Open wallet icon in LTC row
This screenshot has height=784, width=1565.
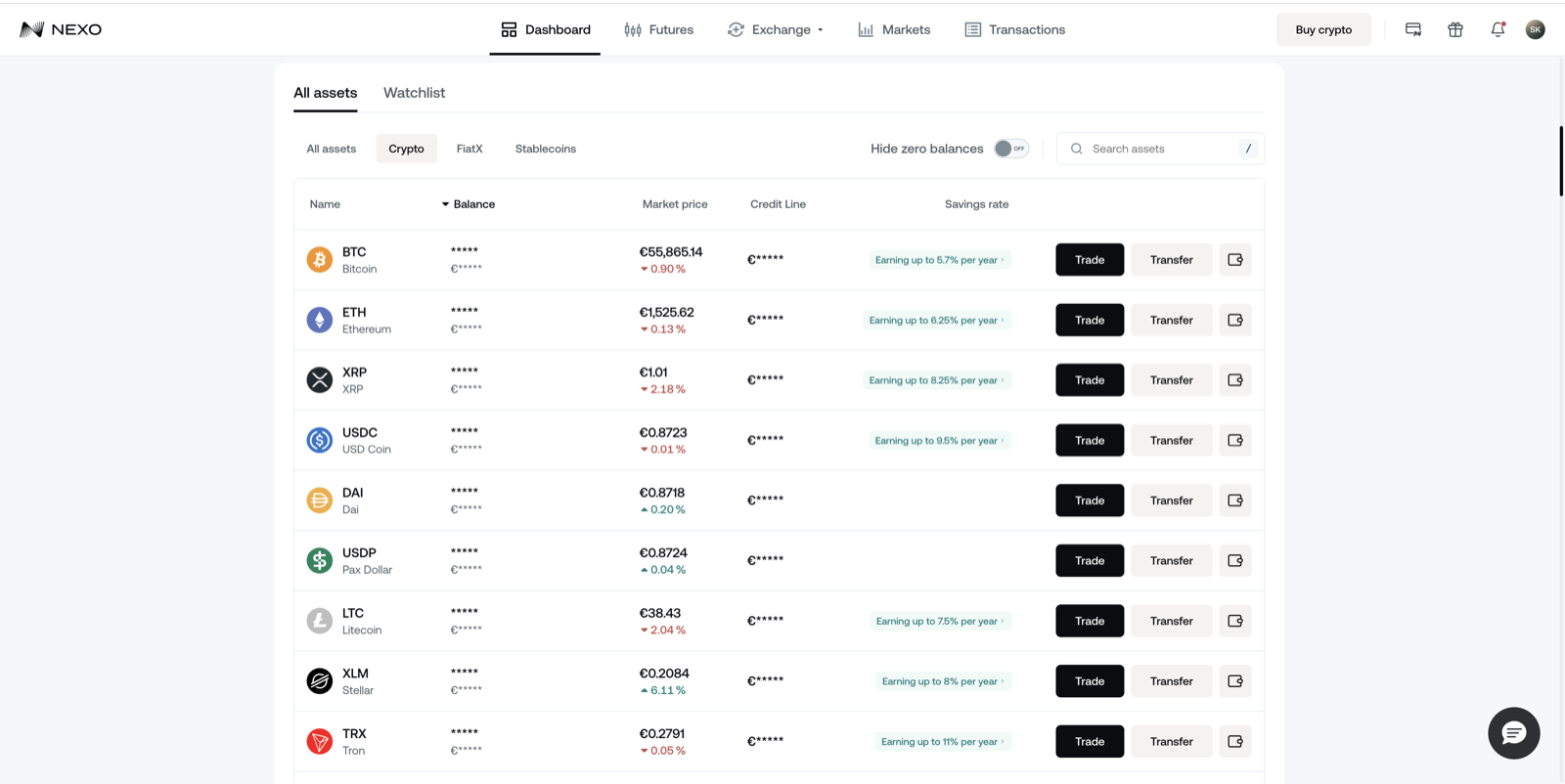click(x=1235, y=621)
